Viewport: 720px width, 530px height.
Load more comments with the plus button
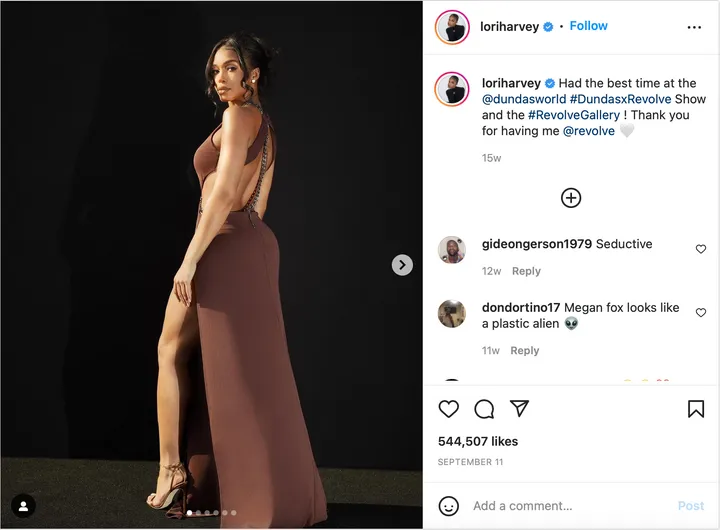click(571, 198)
